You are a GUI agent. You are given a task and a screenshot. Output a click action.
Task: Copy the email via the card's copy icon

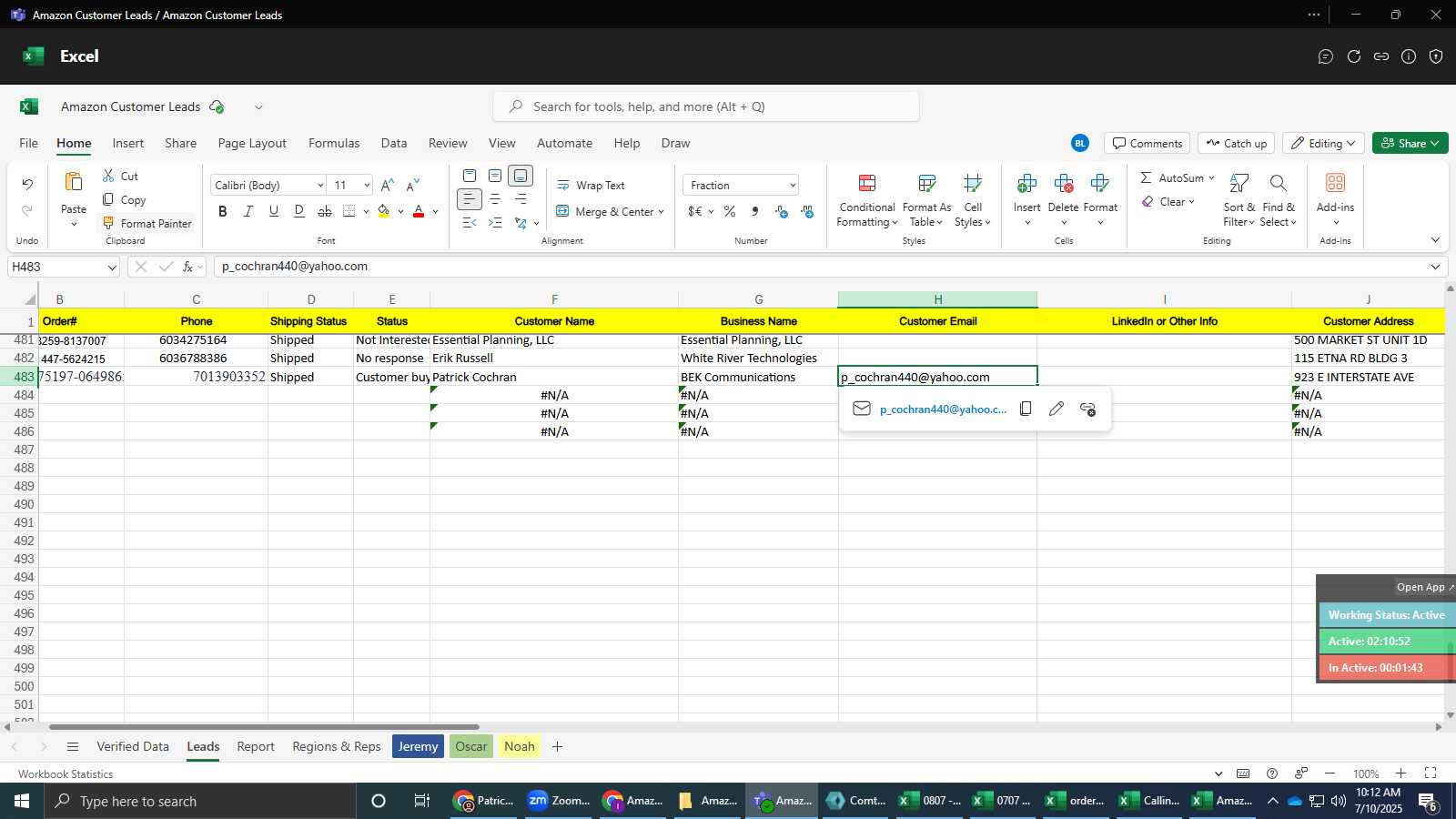tap(1026, 409)
